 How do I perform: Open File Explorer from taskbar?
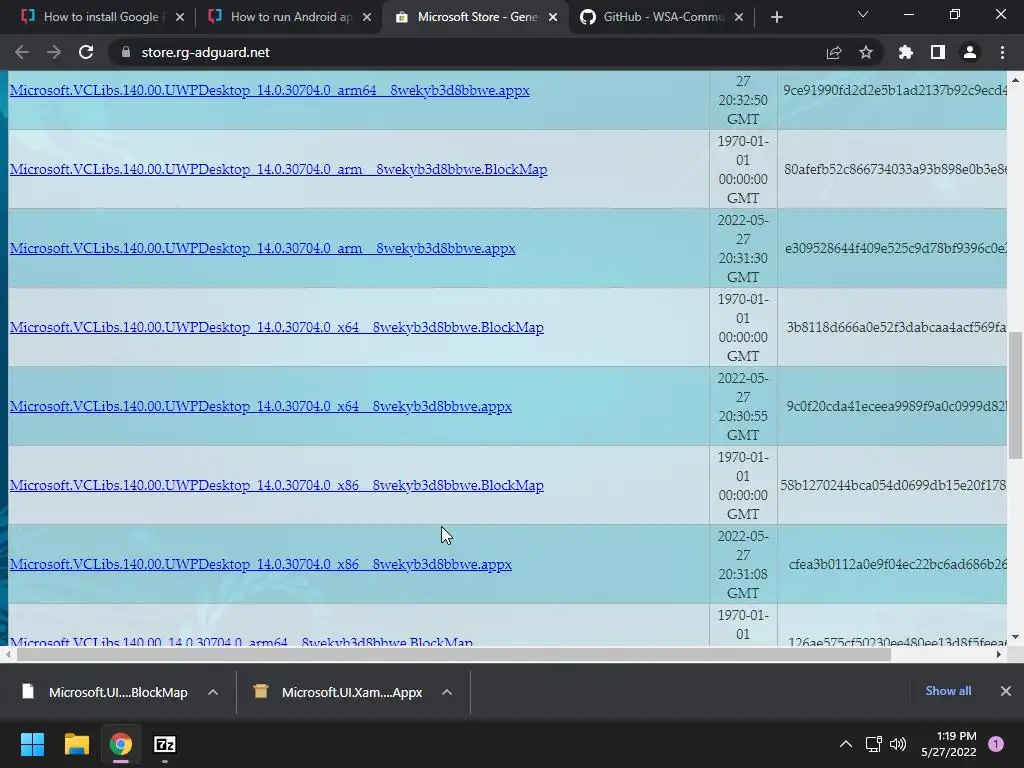pyautogui.click(x=76, y=744)
